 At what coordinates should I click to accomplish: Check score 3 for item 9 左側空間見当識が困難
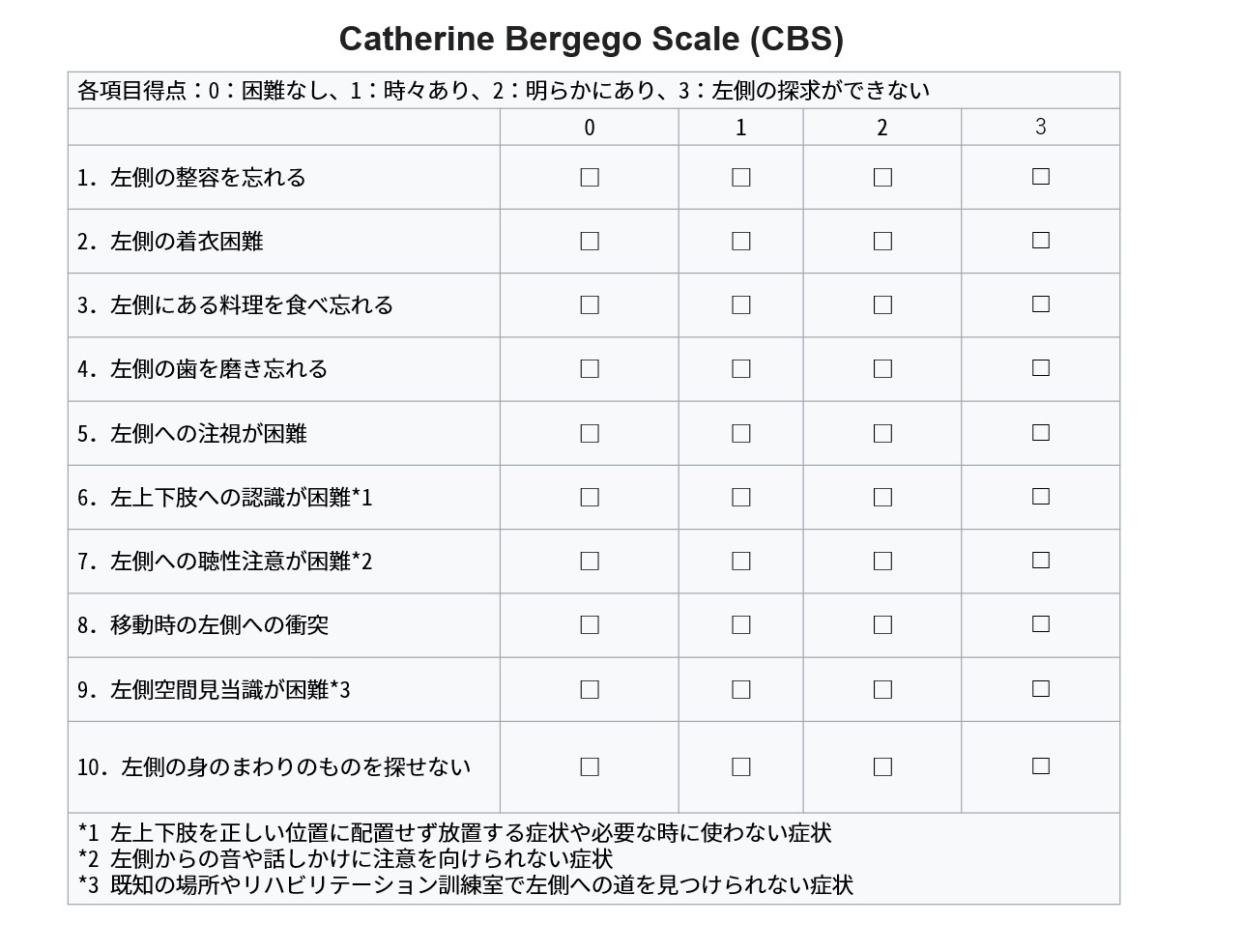click(1041, 689)
